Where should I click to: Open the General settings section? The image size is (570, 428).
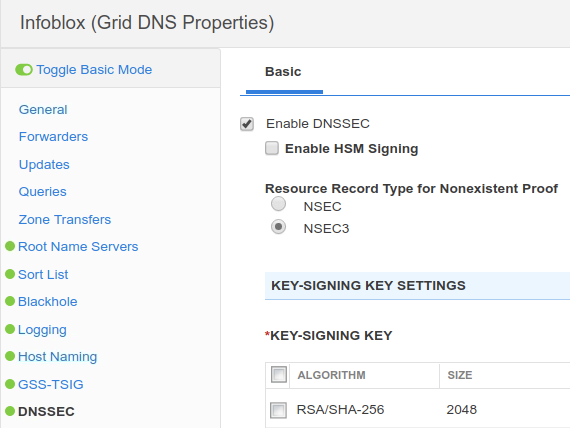tap(43, 109)
